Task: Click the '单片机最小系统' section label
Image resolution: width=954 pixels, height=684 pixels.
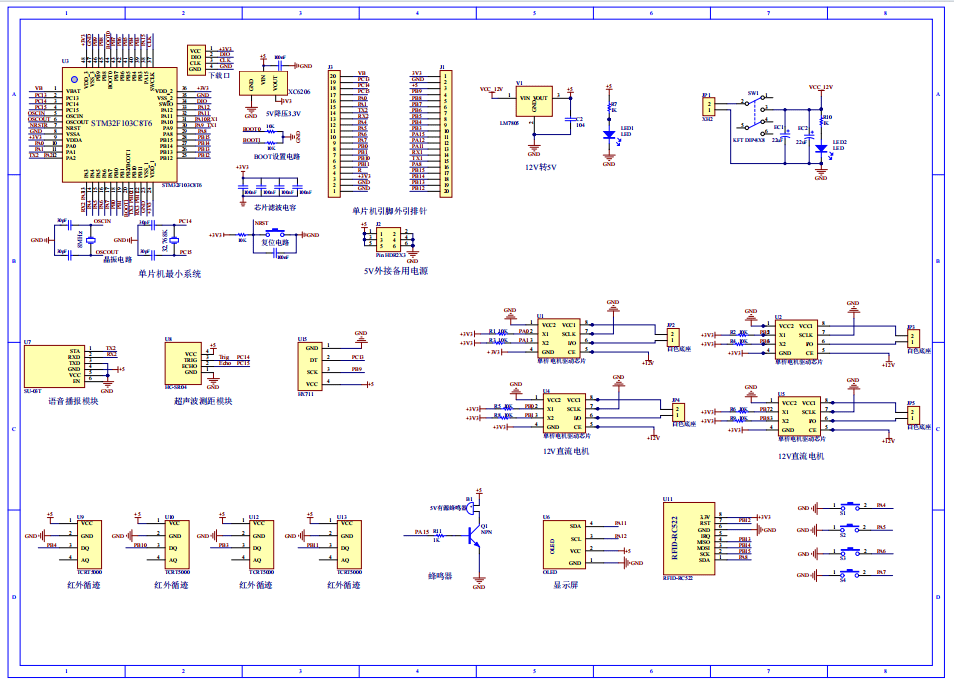Action: [170, 273]
